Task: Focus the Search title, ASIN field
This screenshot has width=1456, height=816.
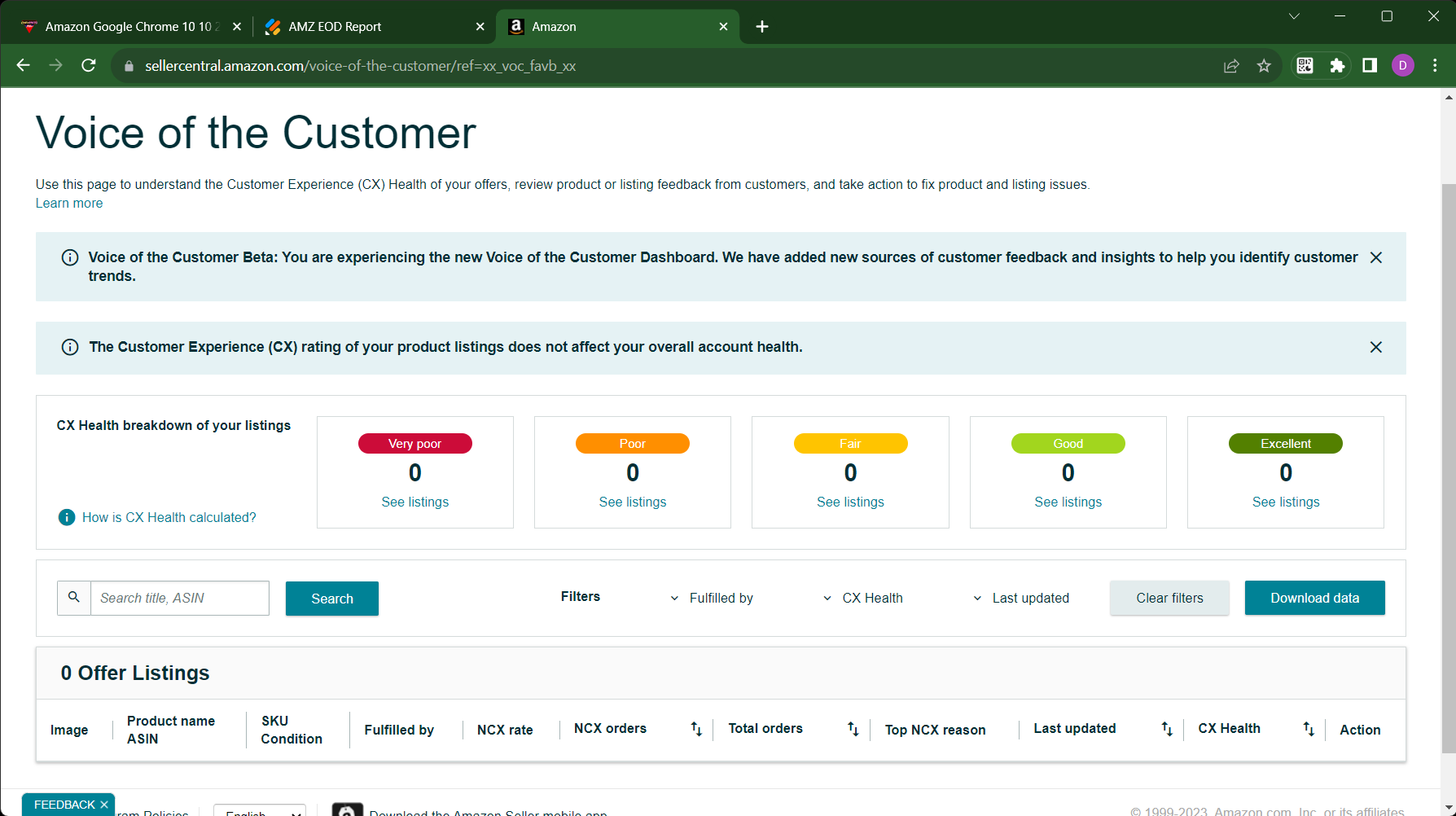Action: pos(180,598)
